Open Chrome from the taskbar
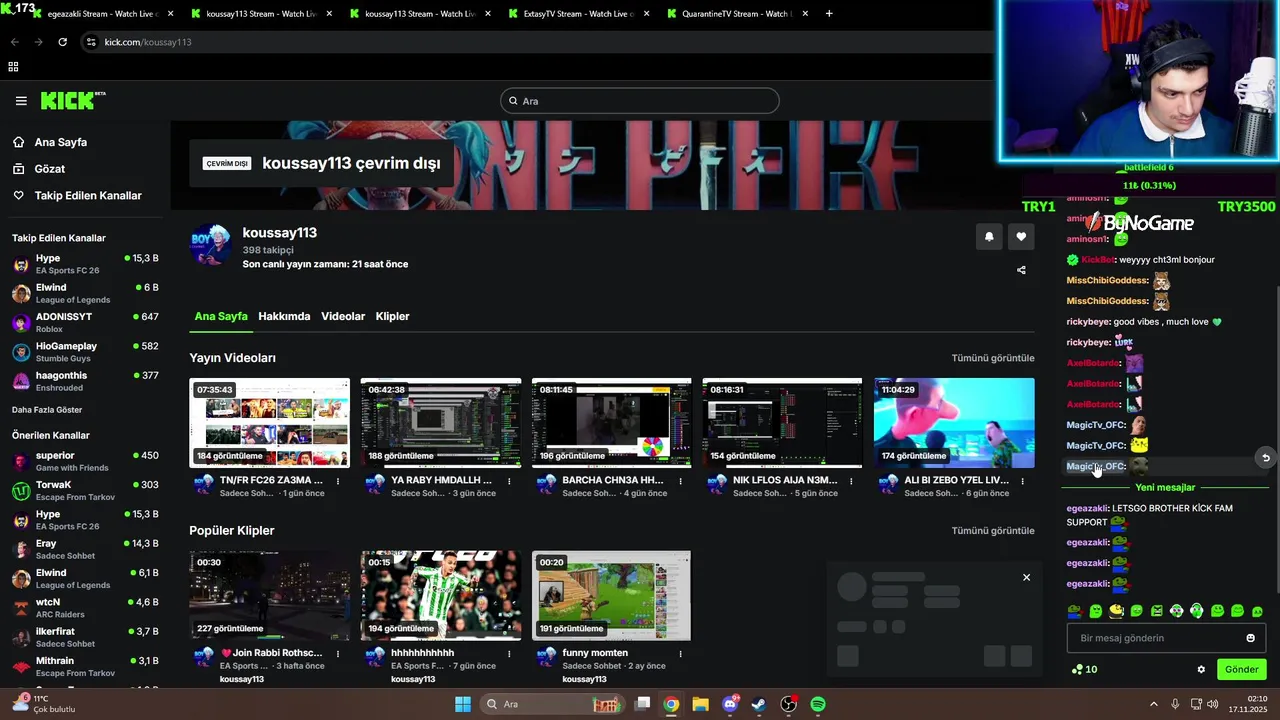Screen dimensions: 1280x720 click(x=671, y=704)
